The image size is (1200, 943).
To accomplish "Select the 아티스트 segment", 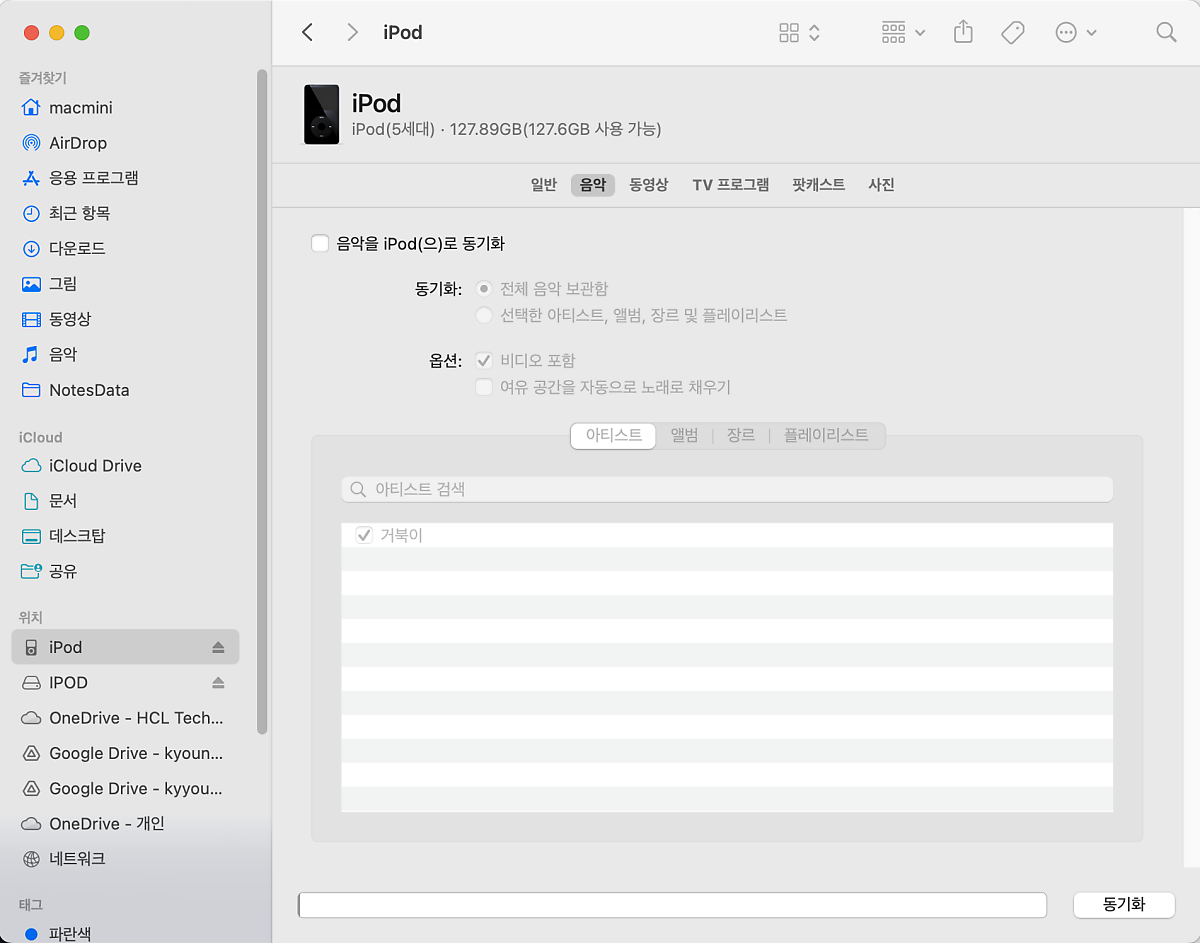I will pos(613,436).
